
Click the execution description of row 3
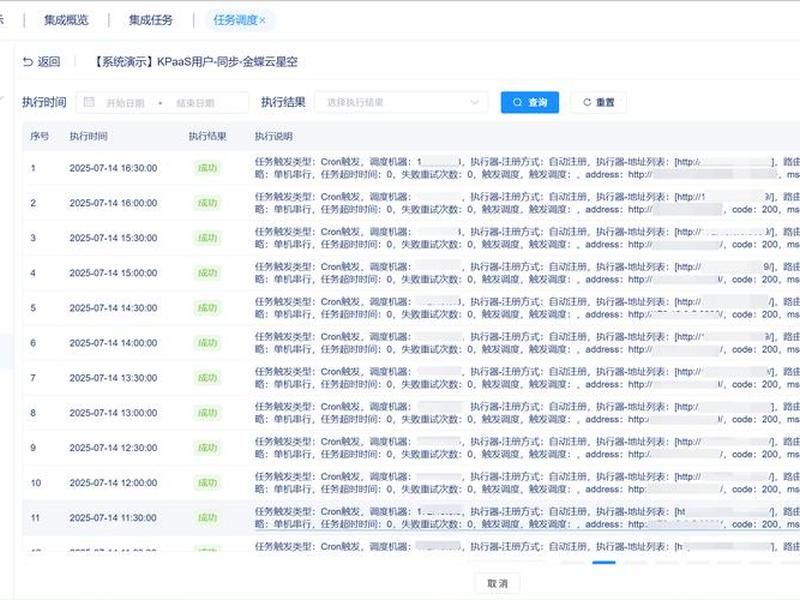[527, 238]
